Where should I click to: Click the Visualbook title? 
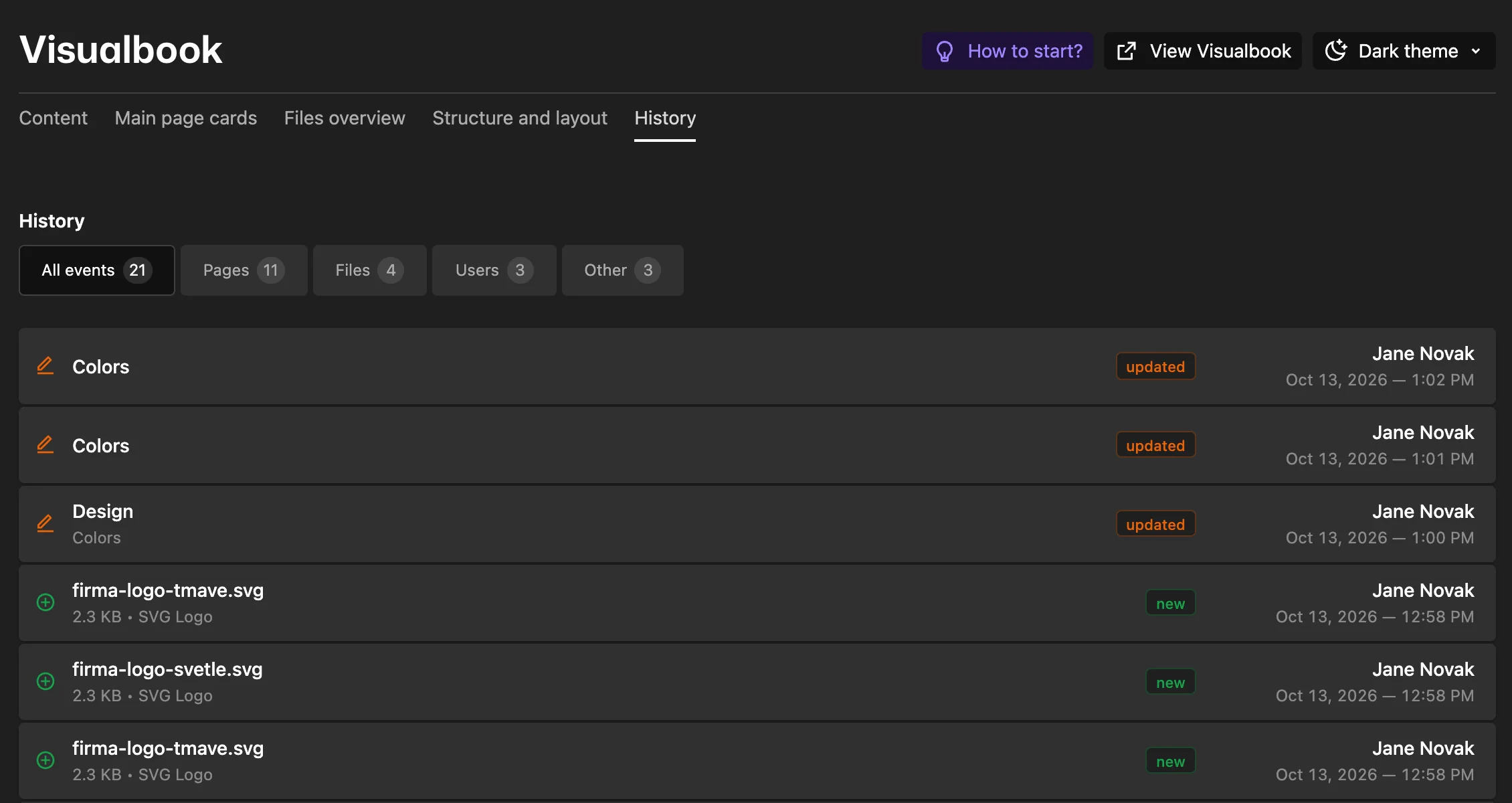(121, 50)
